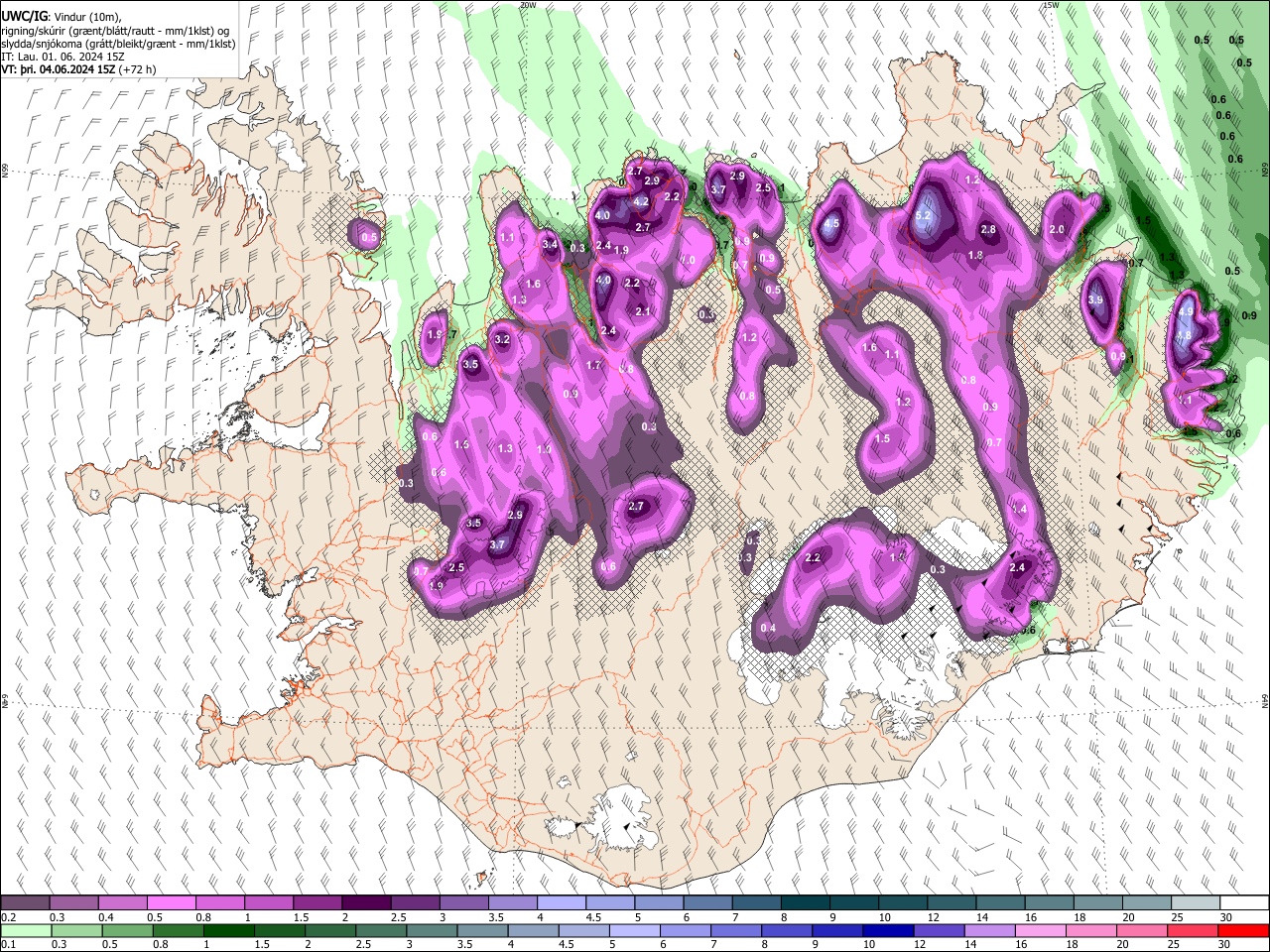
Task: Click the dusky purple 0.2 swatch in upper legend
Action: 25,903
